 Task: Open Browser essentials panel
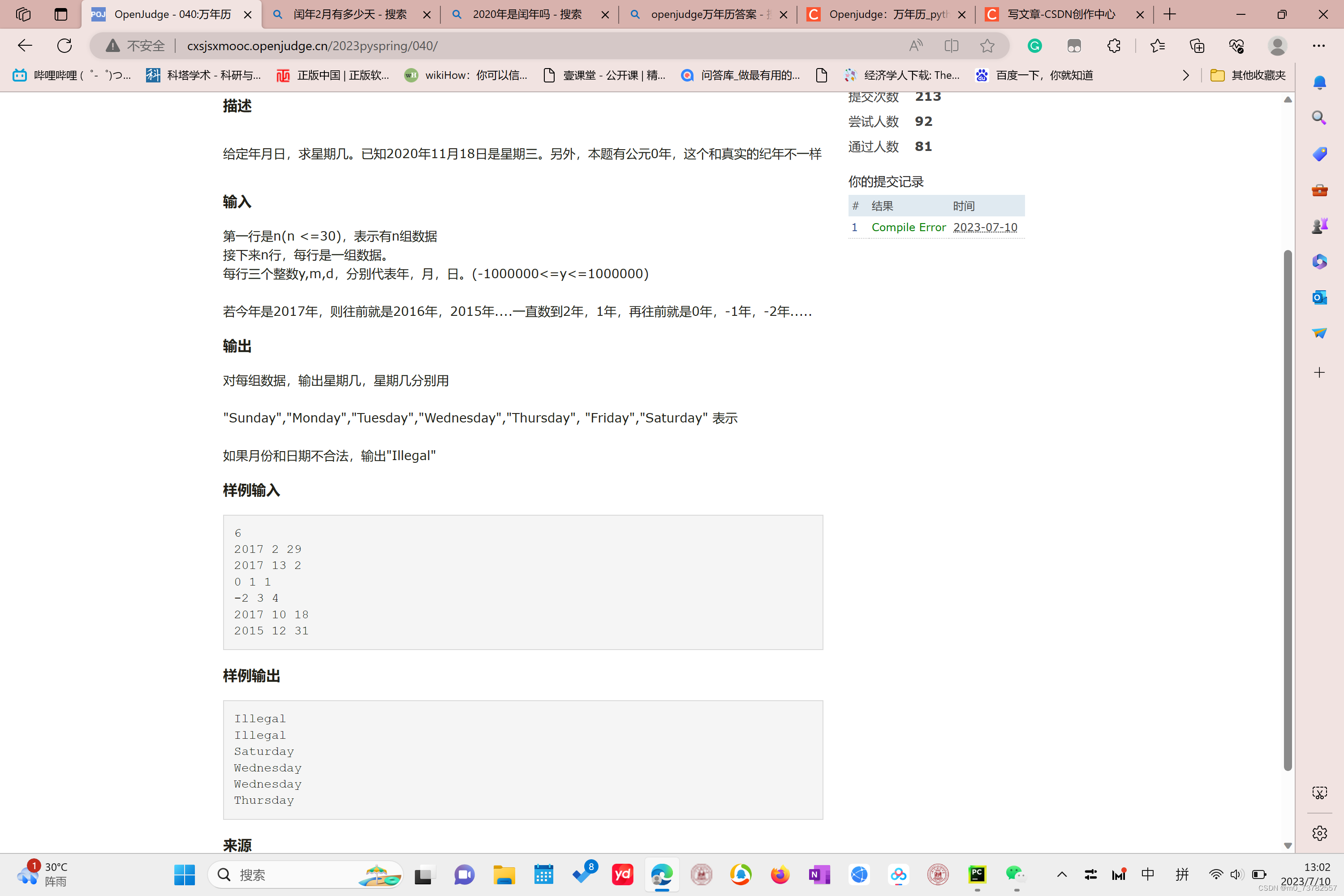pyautogui.click(x=1236, y=46)
